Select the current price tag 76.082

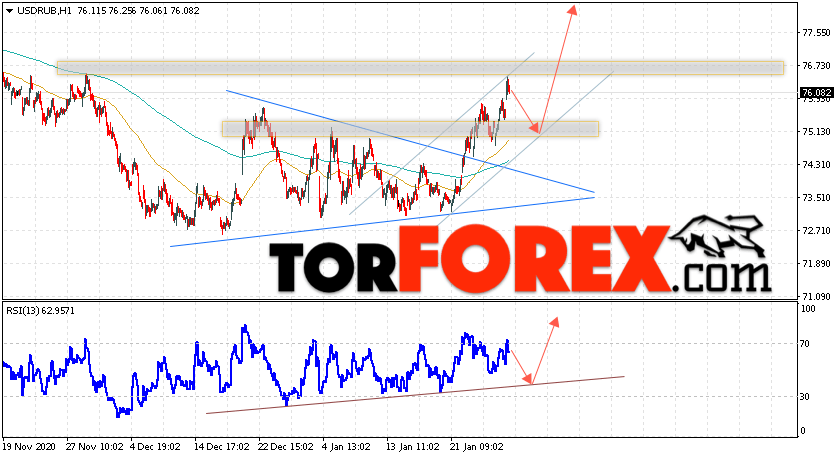pos(816,93)
